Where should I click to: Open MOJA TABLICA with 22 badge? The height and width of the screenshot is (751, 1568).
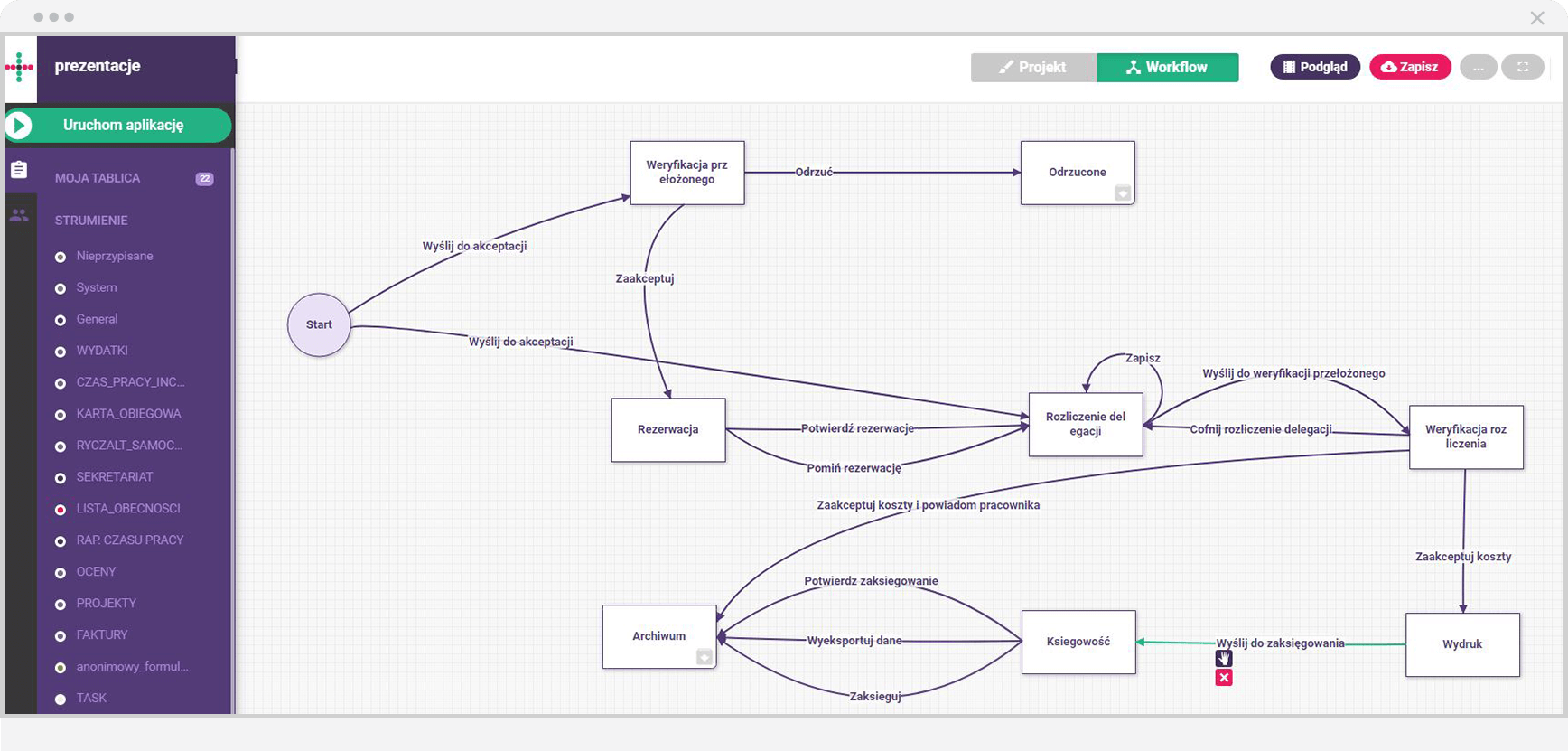pos(98,178)
